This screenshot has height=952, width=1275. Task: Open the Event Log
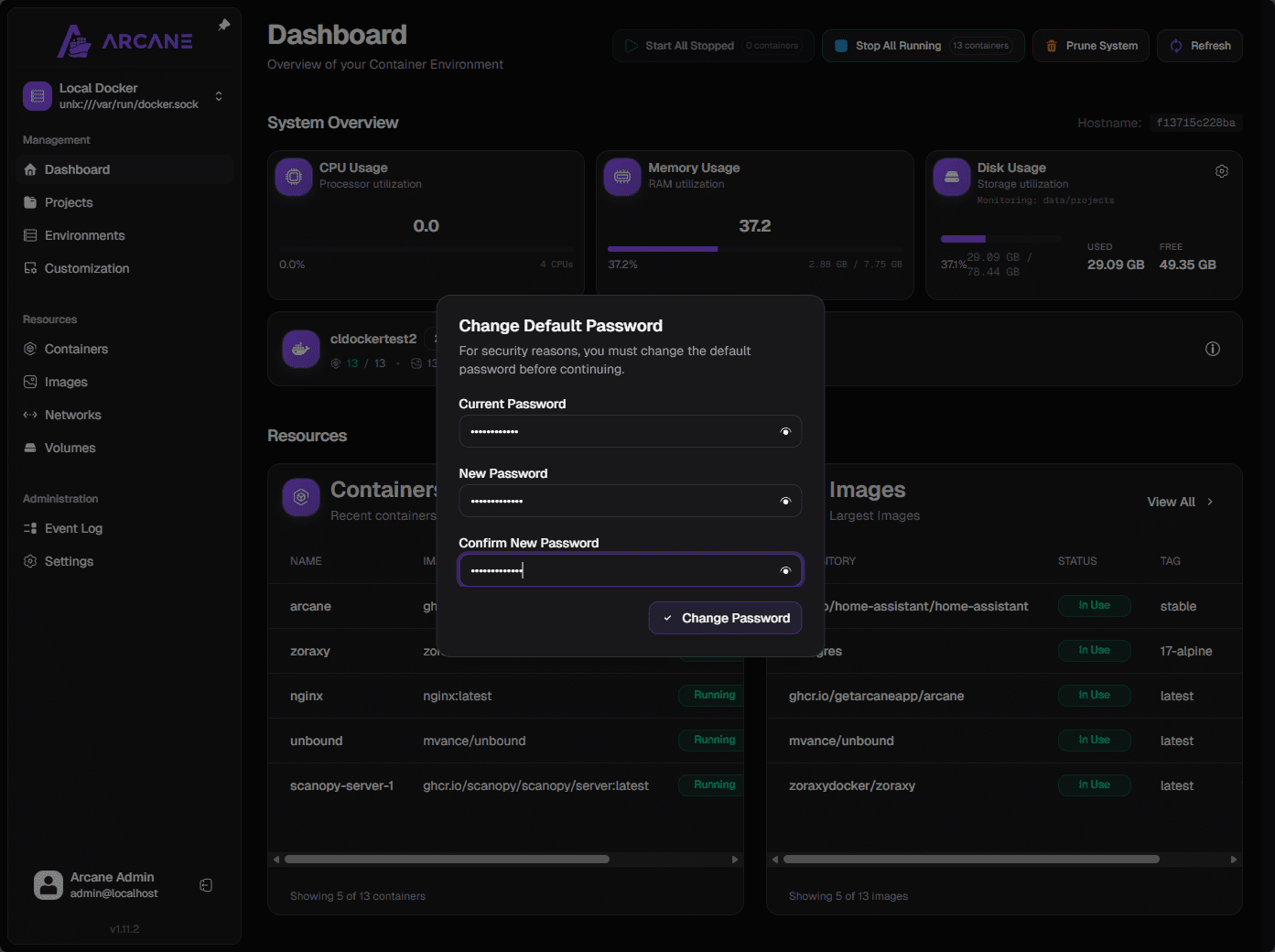pos(72,528)
